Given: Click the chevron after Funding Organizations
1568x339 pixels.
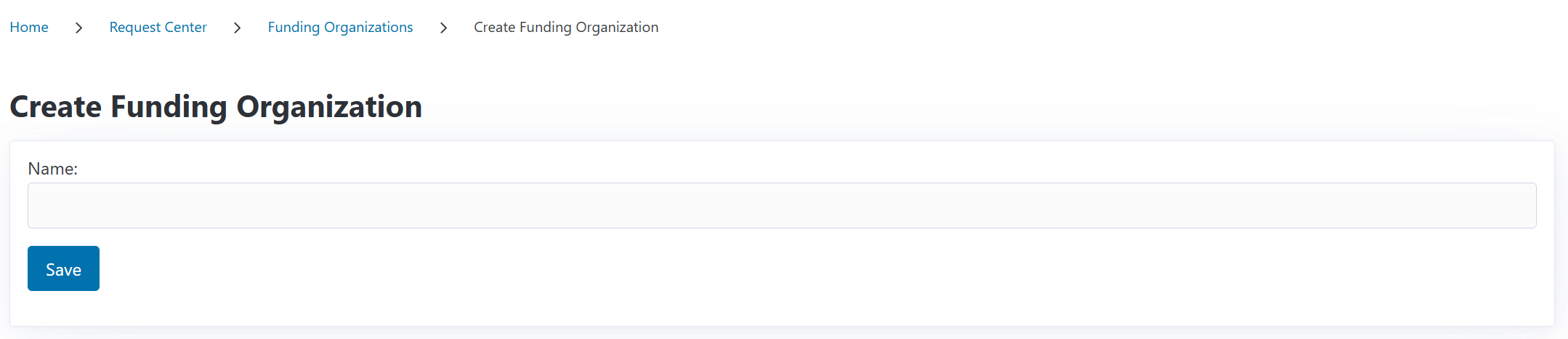Looking at the screenshot, I should pos(443,28).
